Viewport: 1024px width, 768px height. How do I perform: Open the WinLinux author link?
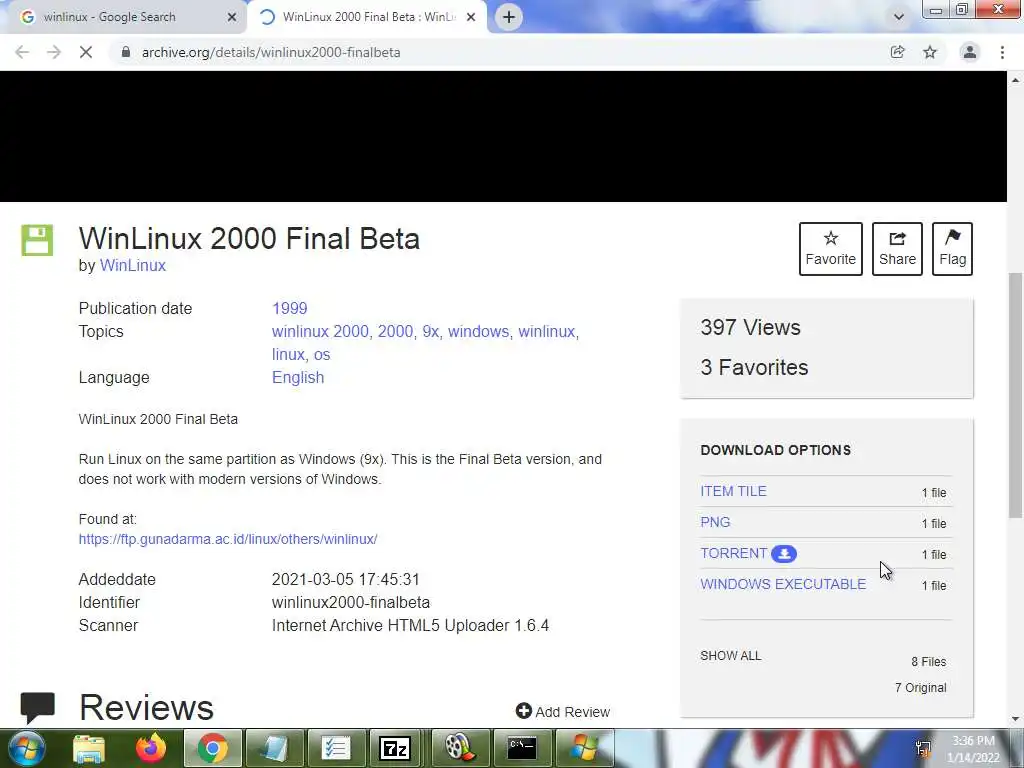[x=133, y=266]
